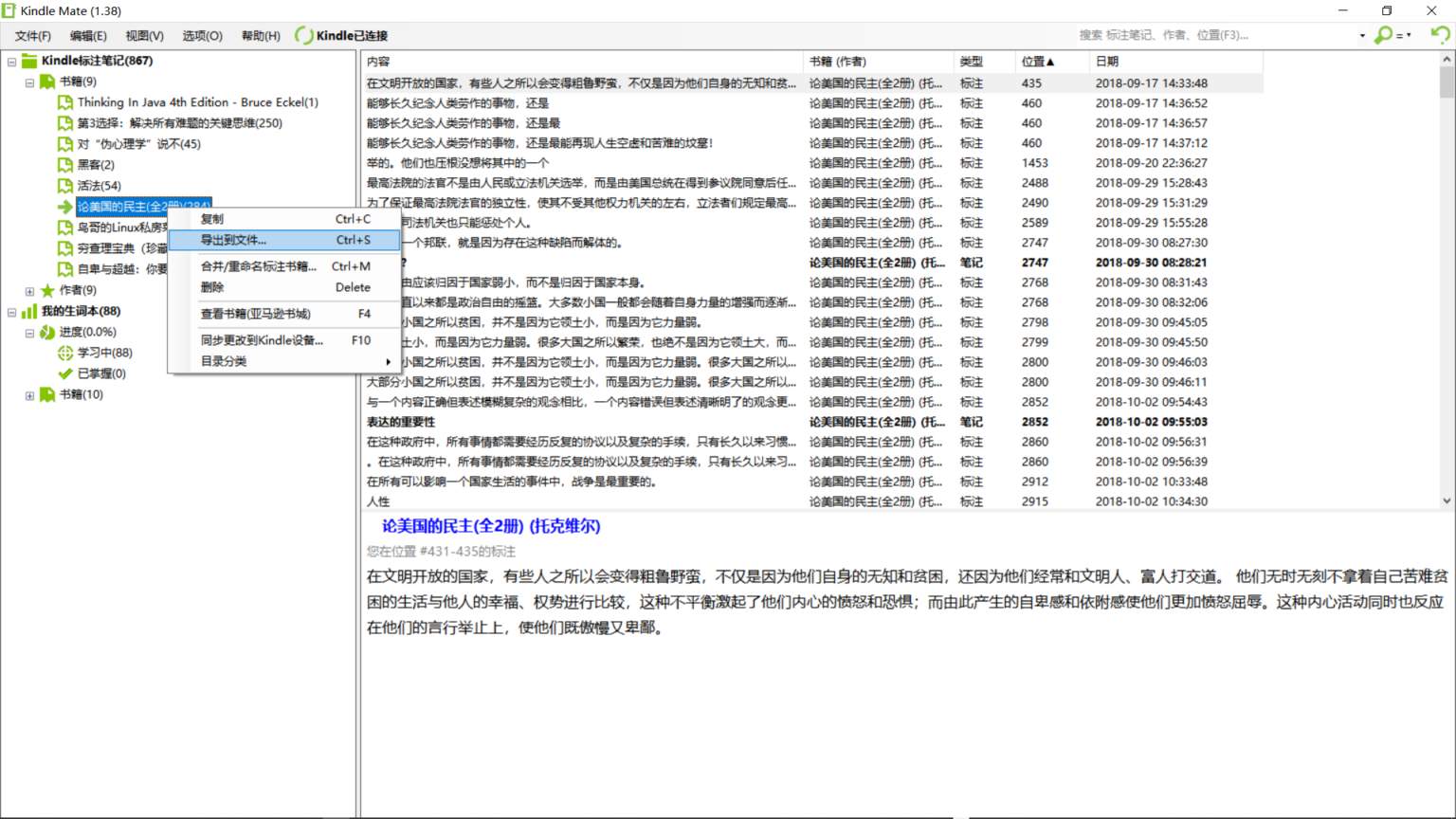This screenshot has height=819, width=1456.
Task: Expand the 作者(9) tree node
Action: (29, 291)
